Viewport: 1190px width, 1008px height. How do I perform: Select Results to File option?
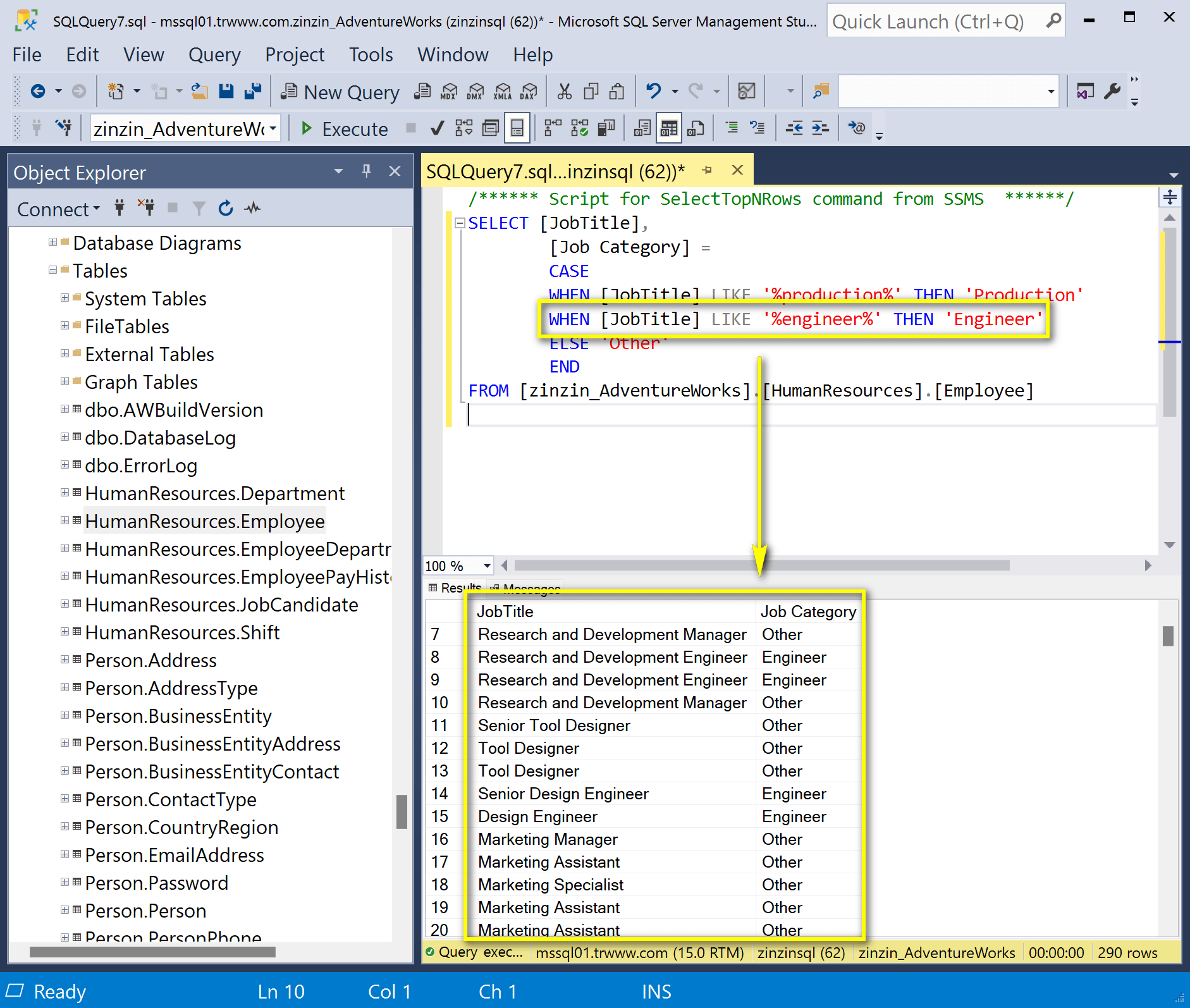[696, 129]
